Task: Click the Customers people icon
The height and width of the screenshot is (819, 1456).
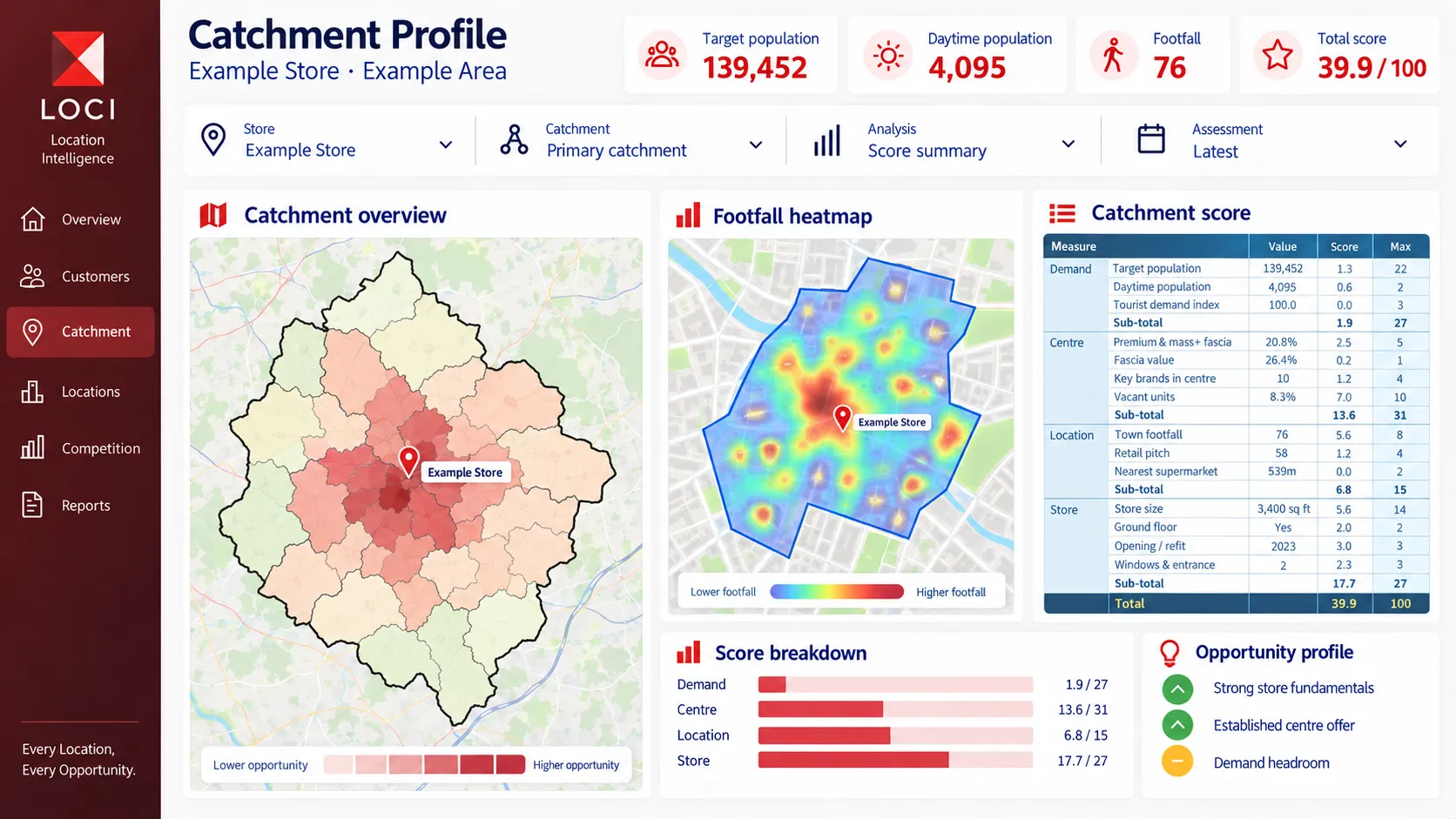Action: pos(32,276)
